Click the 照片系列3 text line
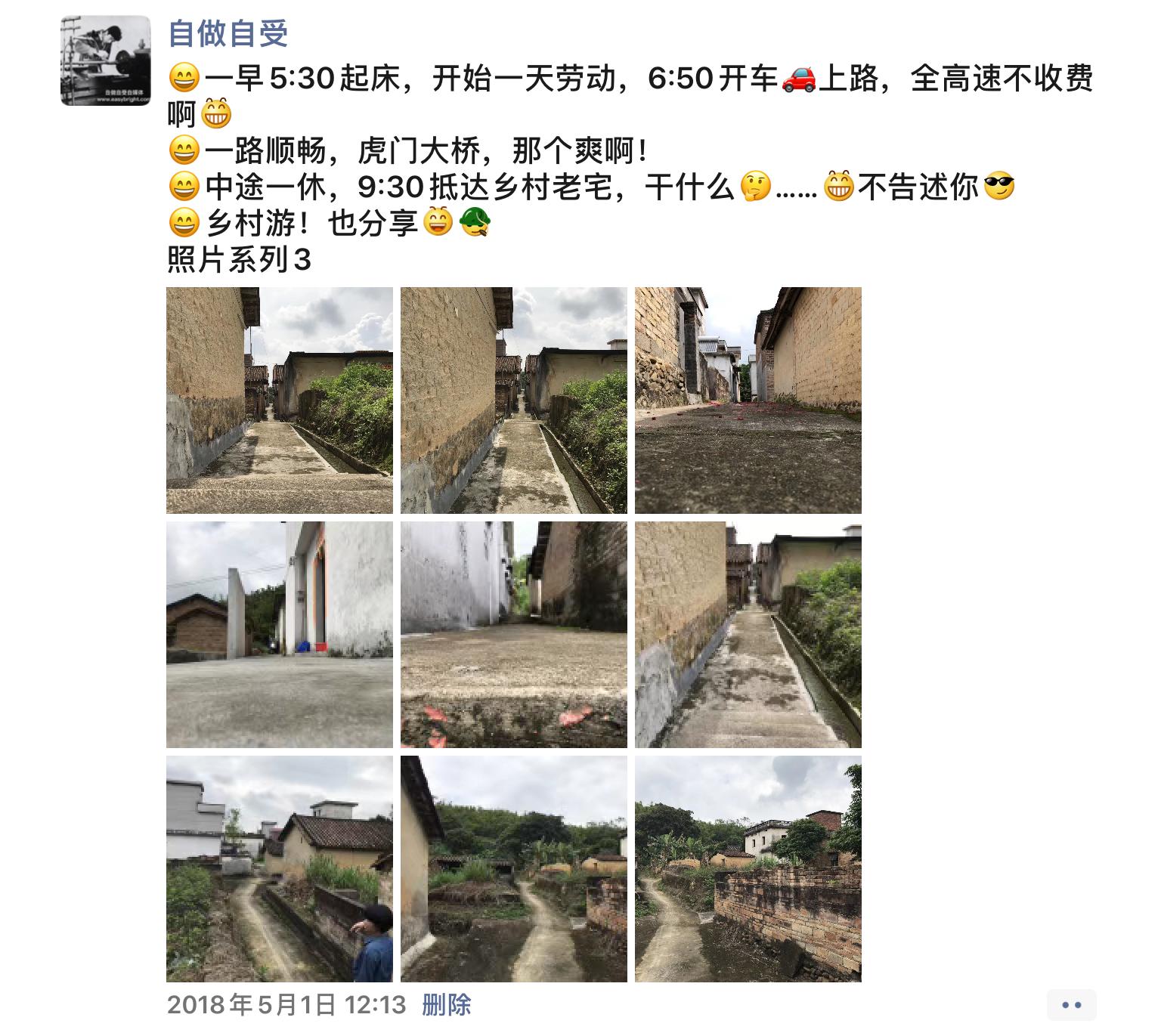1161x1036 pixels. point(239,260)
